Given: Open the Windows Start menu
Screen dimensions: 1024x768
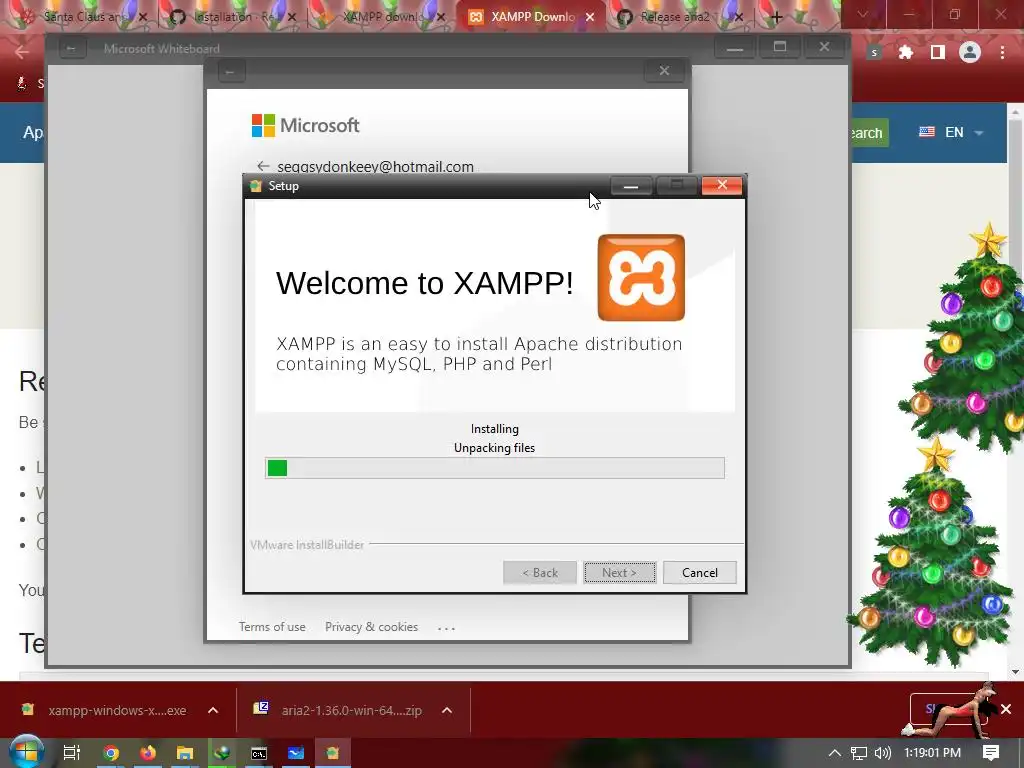Looking at the screenshot, I should [x=25, y=752].
